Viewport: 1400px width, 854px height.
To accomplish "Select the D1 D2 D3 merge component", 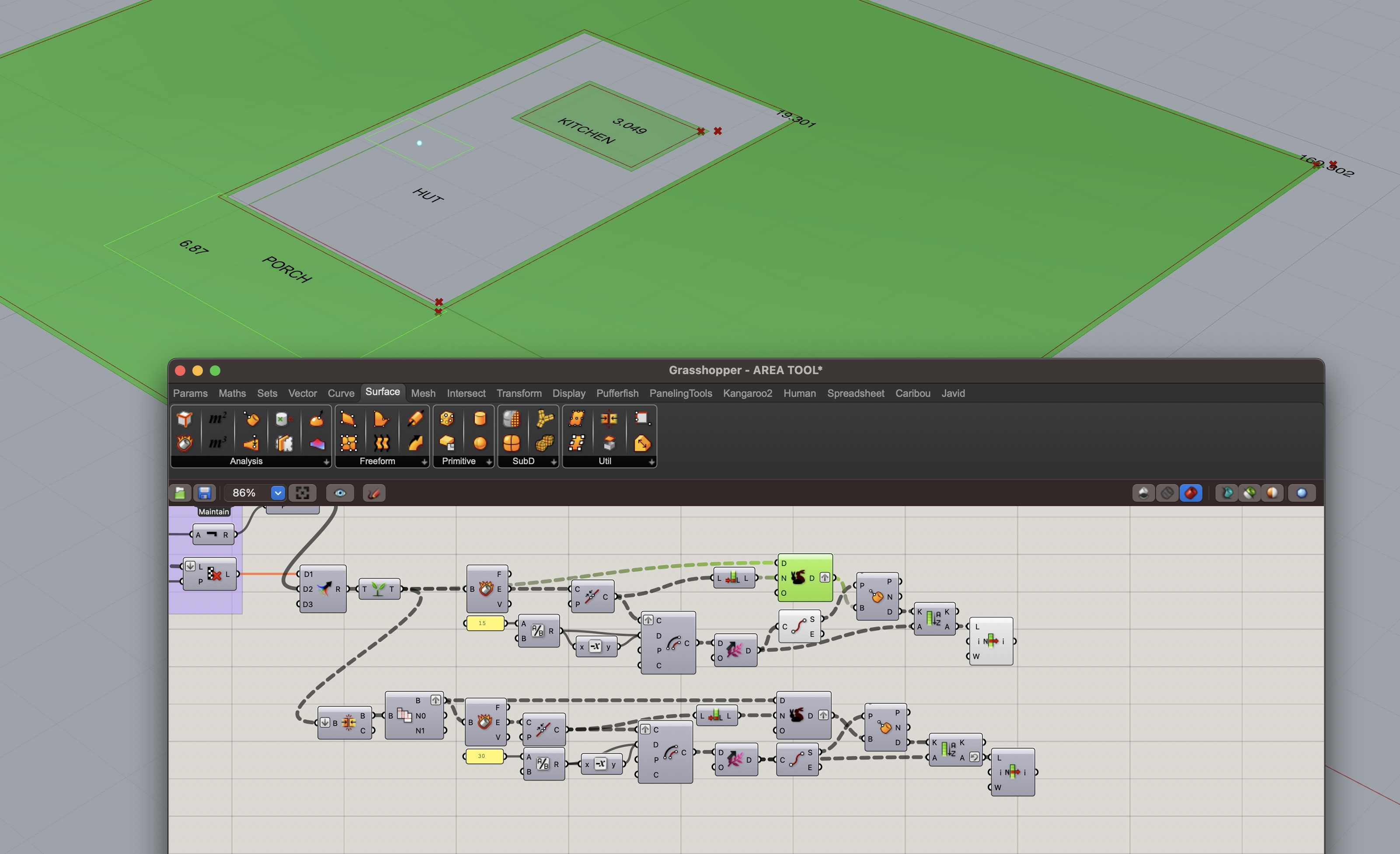I will click(322, 589).
